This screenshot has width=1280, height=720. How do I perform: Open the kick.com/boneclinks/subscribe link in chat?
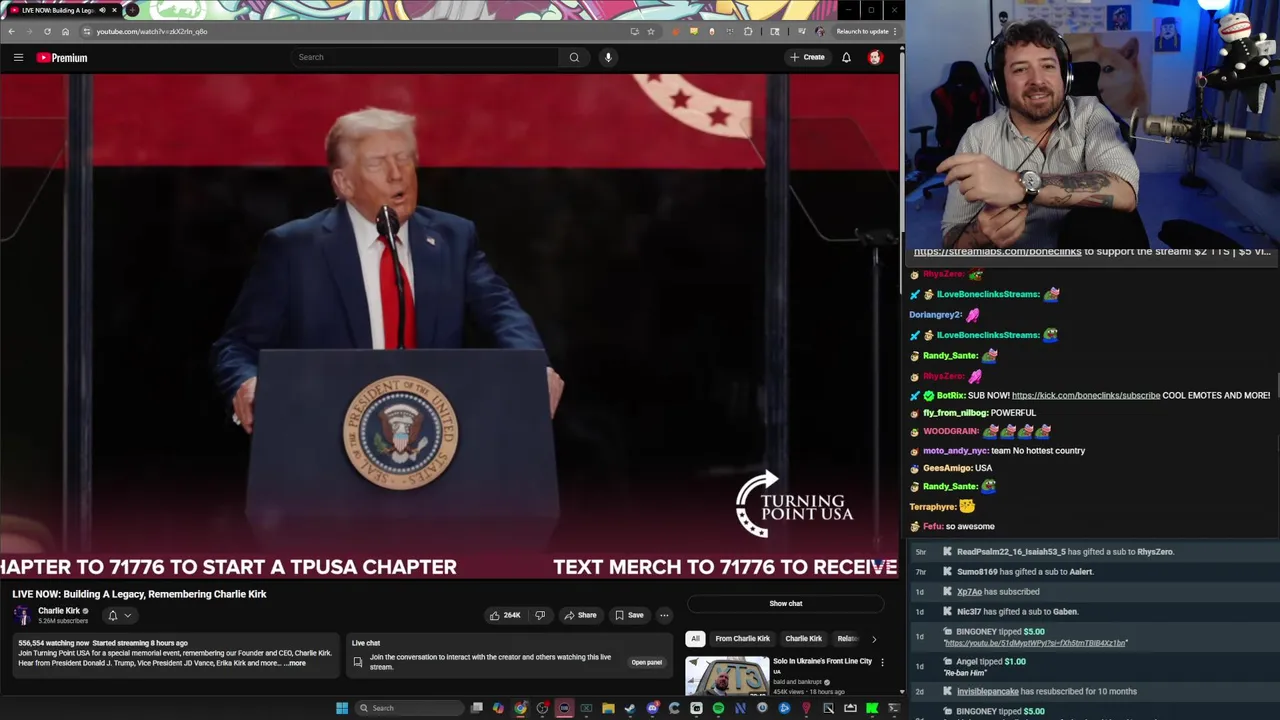point(1086,395)
